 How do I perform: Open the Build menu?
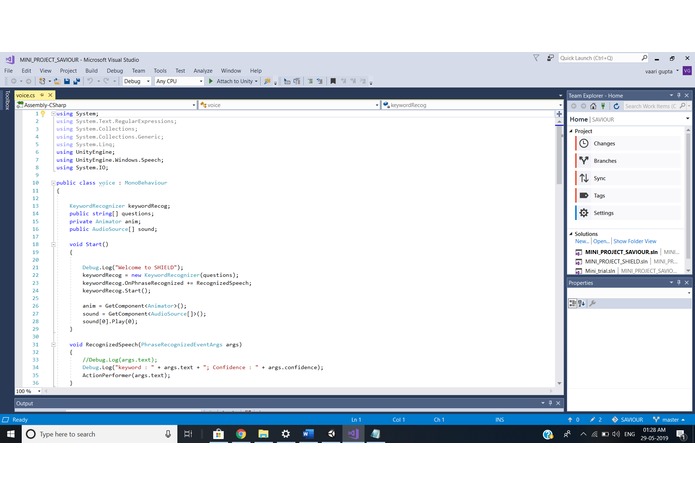tap(91, 70)
